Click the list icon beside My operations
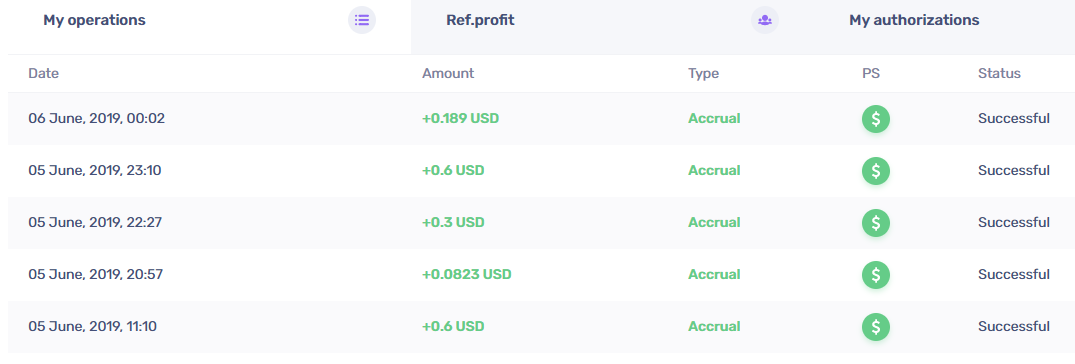The image size is (1075, 364). point(362,20)
